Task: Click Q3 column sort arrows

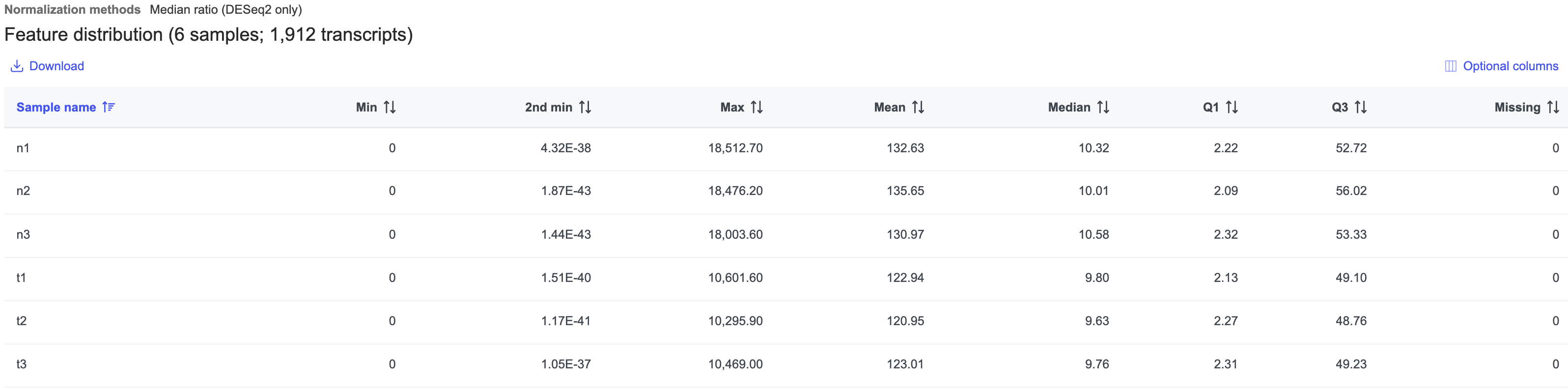Action: pyautogui.click(x=1361, y=107)
